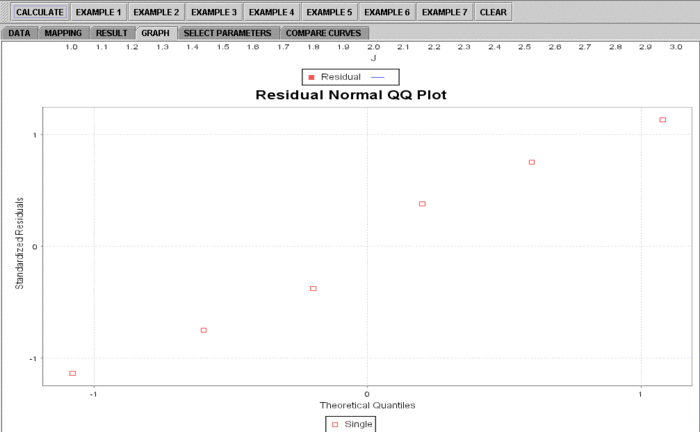
Task: Load EXAMPLE 7 data
Action: coord(444,13)
